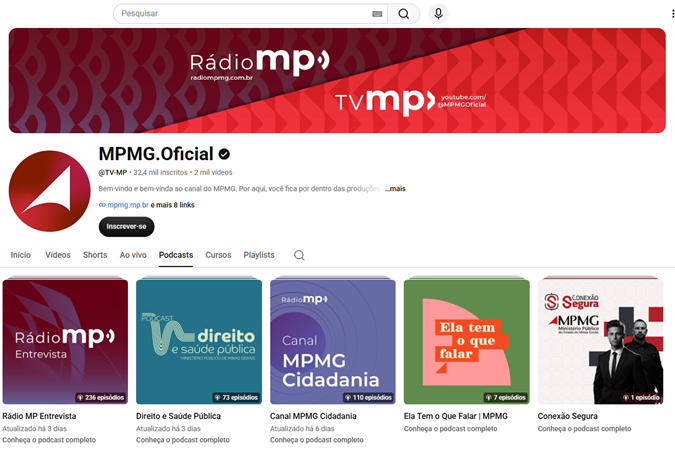The height and width of the screenshot is (450, 675).
Task: Select the Podcasts tab
Action: 176,255
